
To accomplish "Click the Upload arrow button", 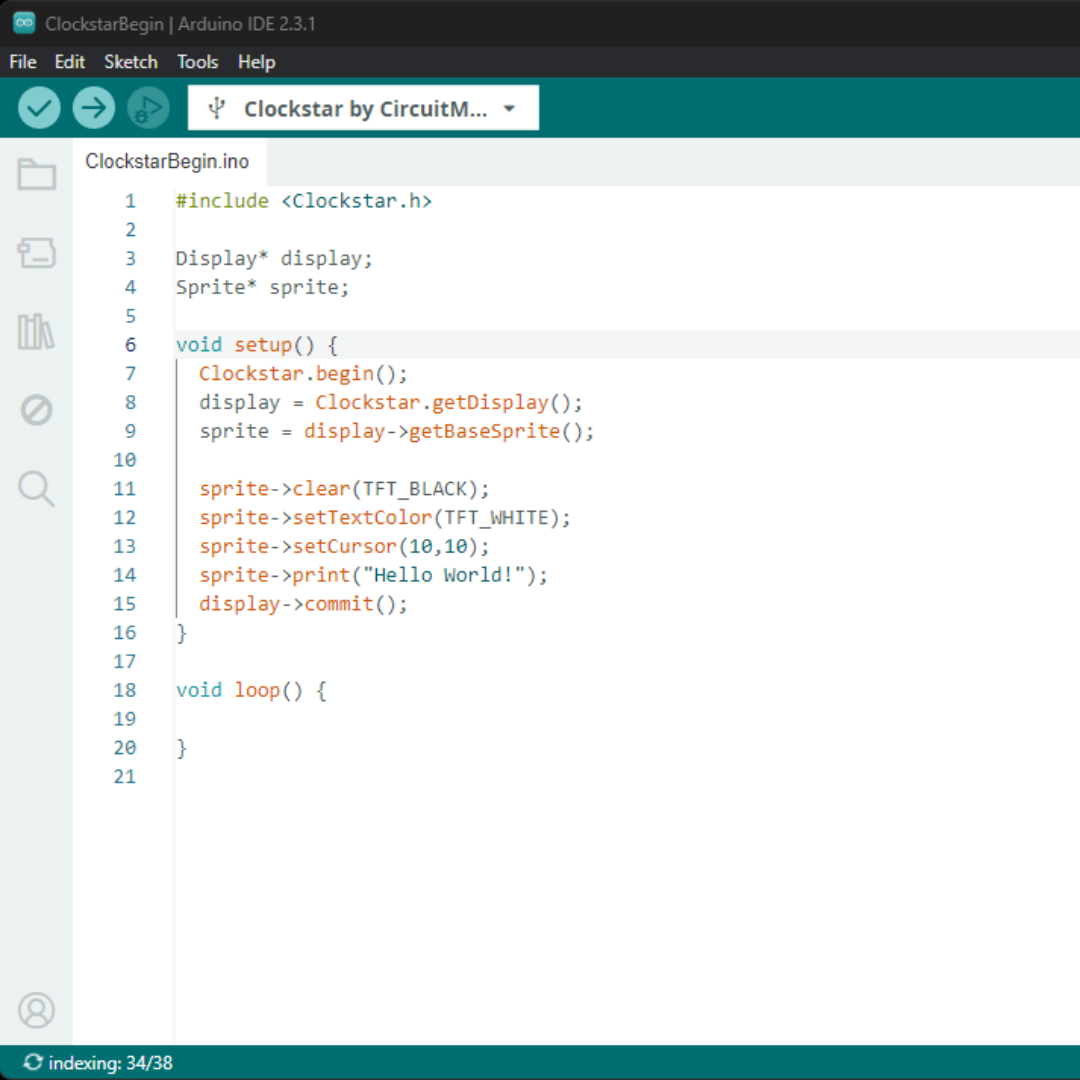I will 94,107.
